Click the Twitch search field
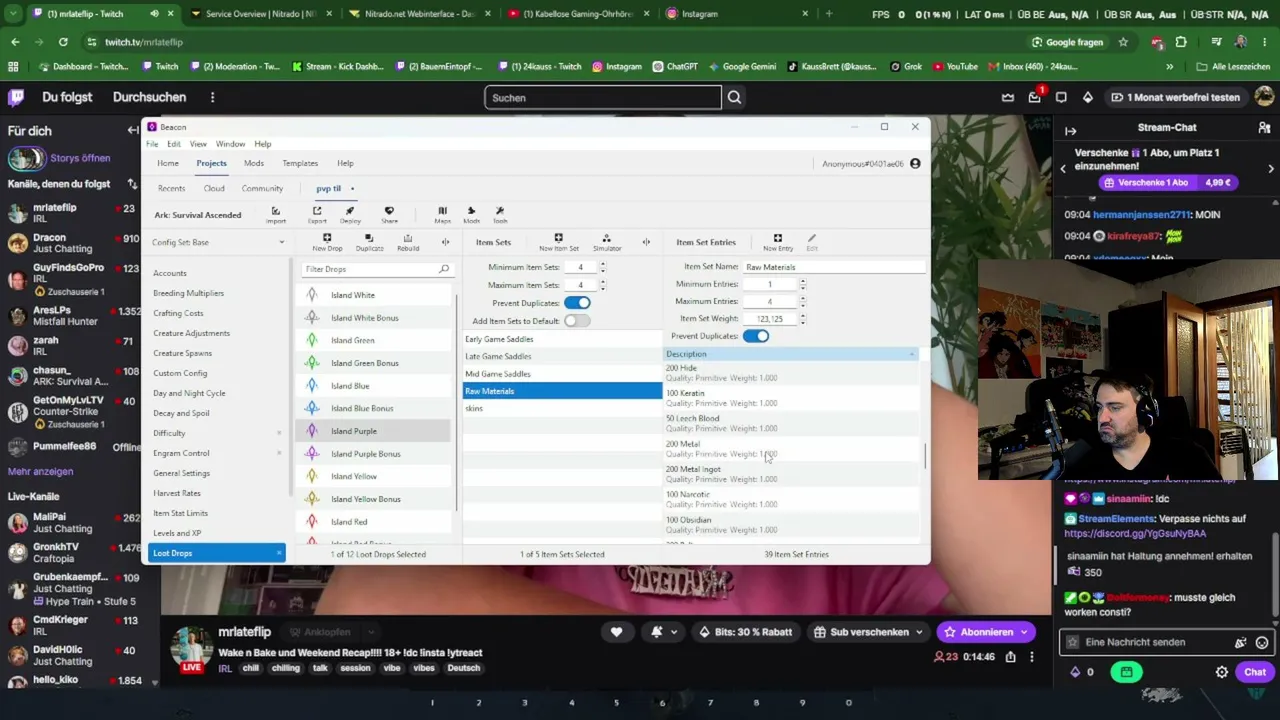The image size is (1280, 720). (603, 97)
